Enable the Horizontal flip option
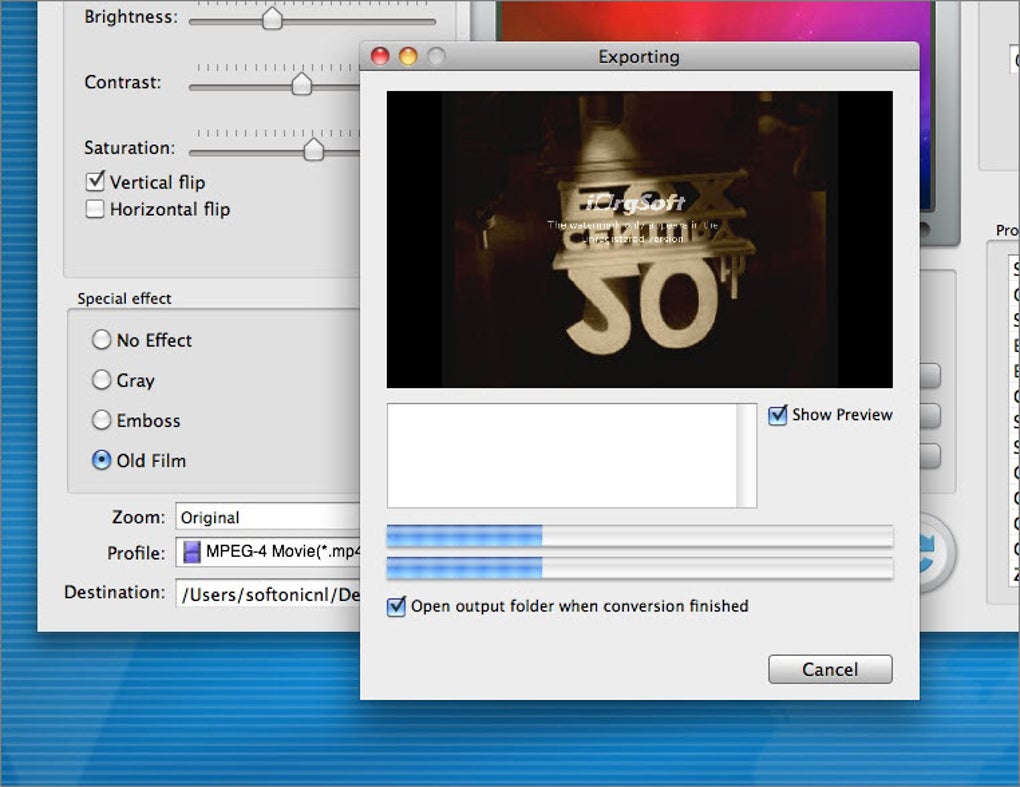Screen dimensions: 1020x787 [x=95, y=209]
